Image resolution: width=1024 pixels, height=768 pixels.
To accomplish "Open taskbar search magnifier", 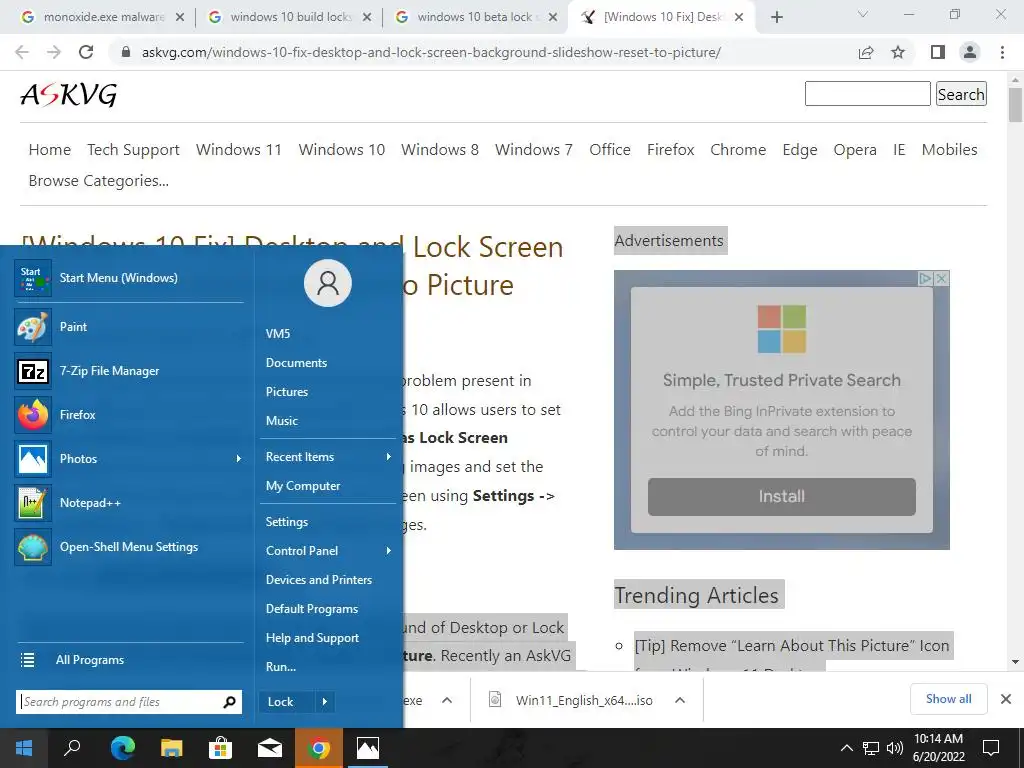I will pyautogui.click(x=72, y=748).
